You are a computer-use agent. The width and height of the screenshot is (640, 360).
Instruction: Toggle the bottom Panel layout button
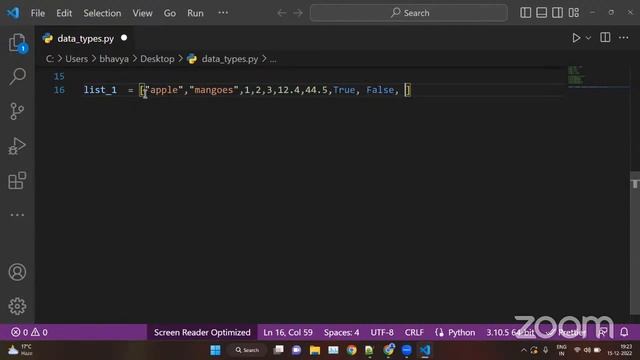click(542, 13)
